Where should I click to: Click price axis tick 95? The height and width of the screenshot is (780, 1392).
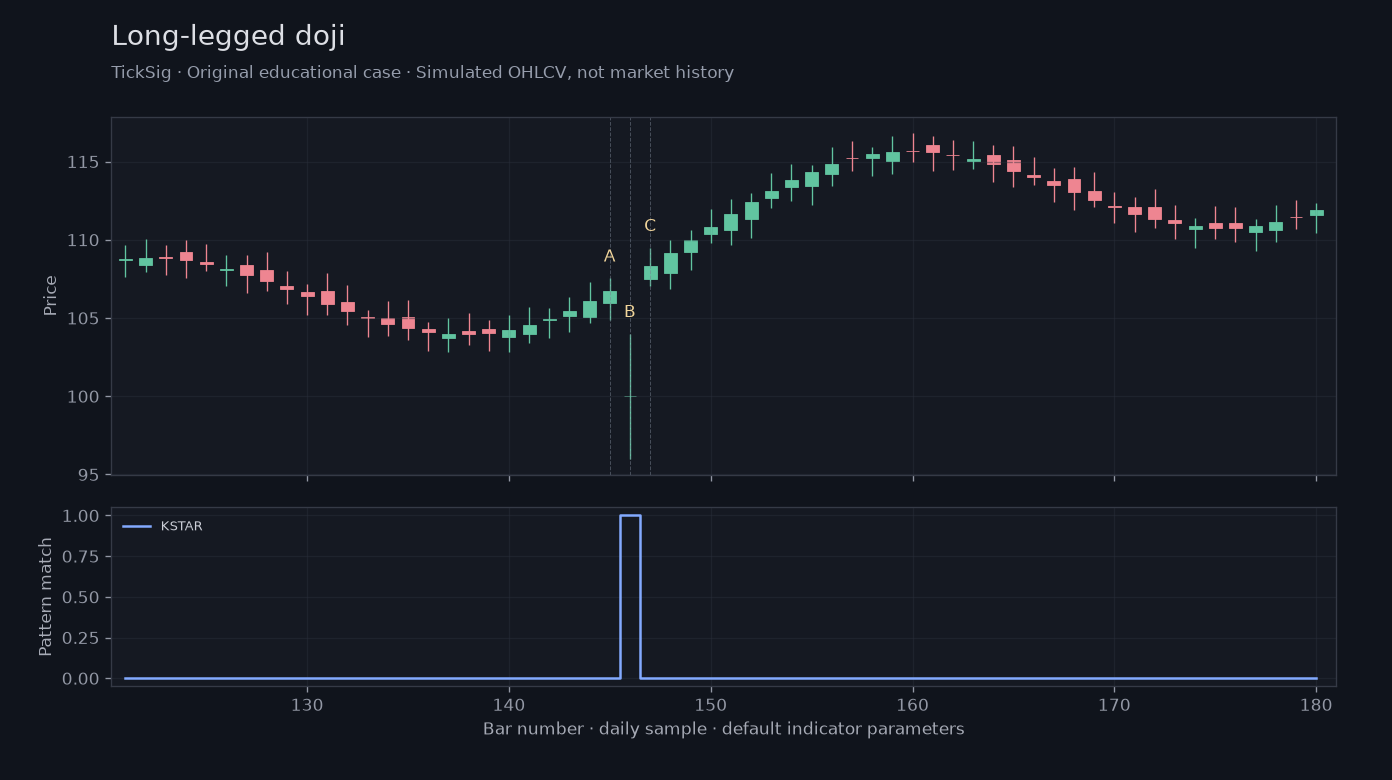[88, 475]
